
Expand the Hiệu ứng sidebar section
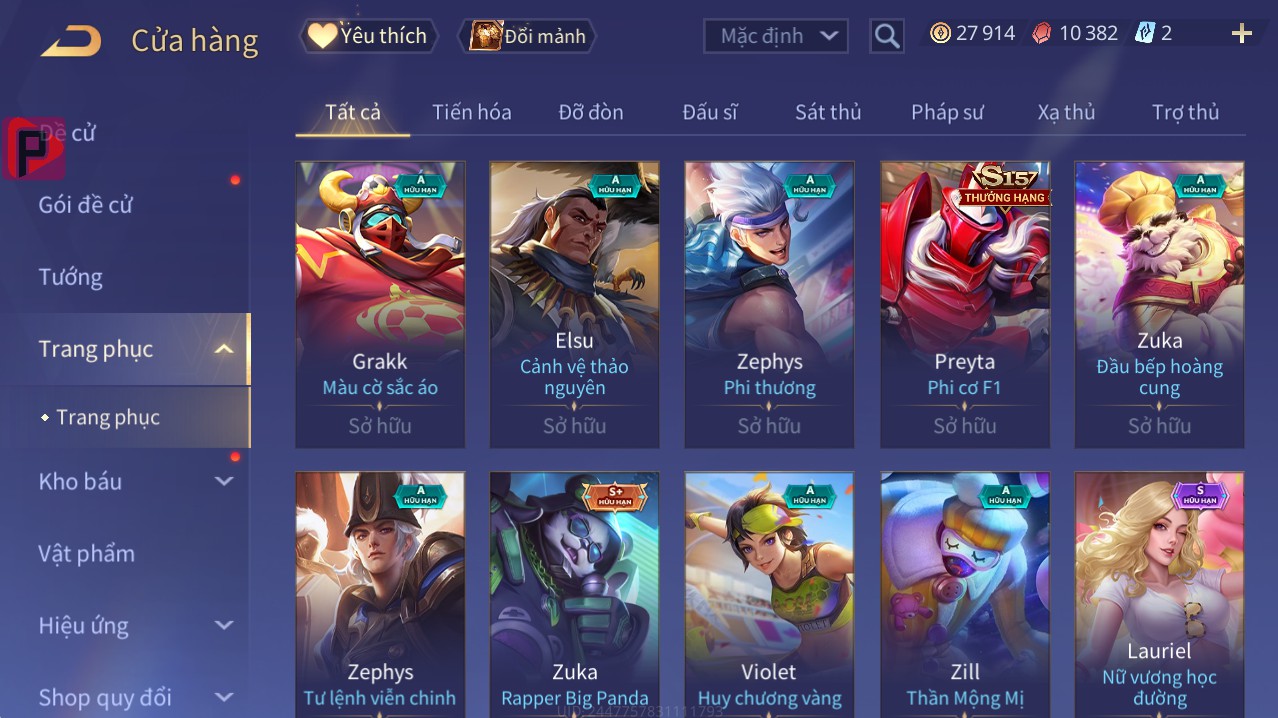point(224,625)
